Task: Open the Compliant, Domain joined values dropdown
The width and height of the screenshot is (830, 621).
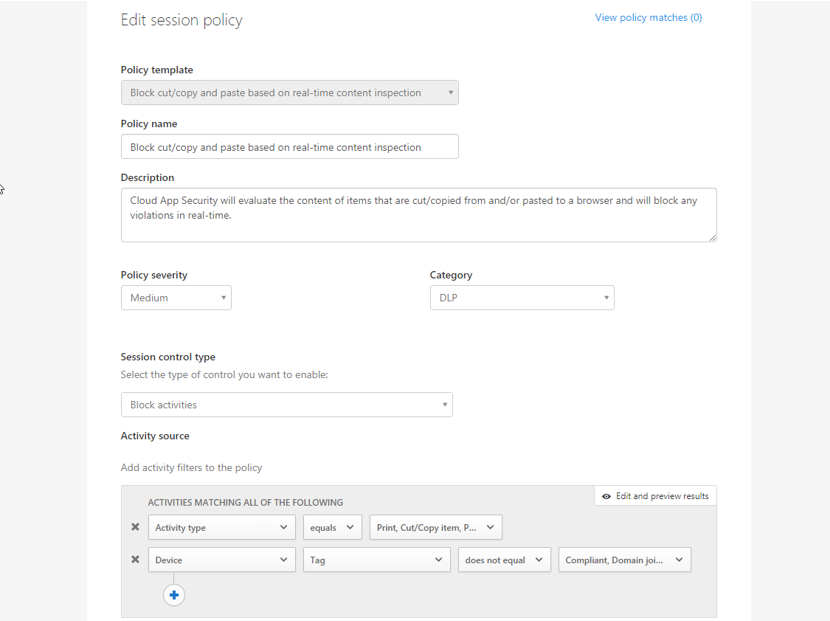Action: tap(624, 559)
